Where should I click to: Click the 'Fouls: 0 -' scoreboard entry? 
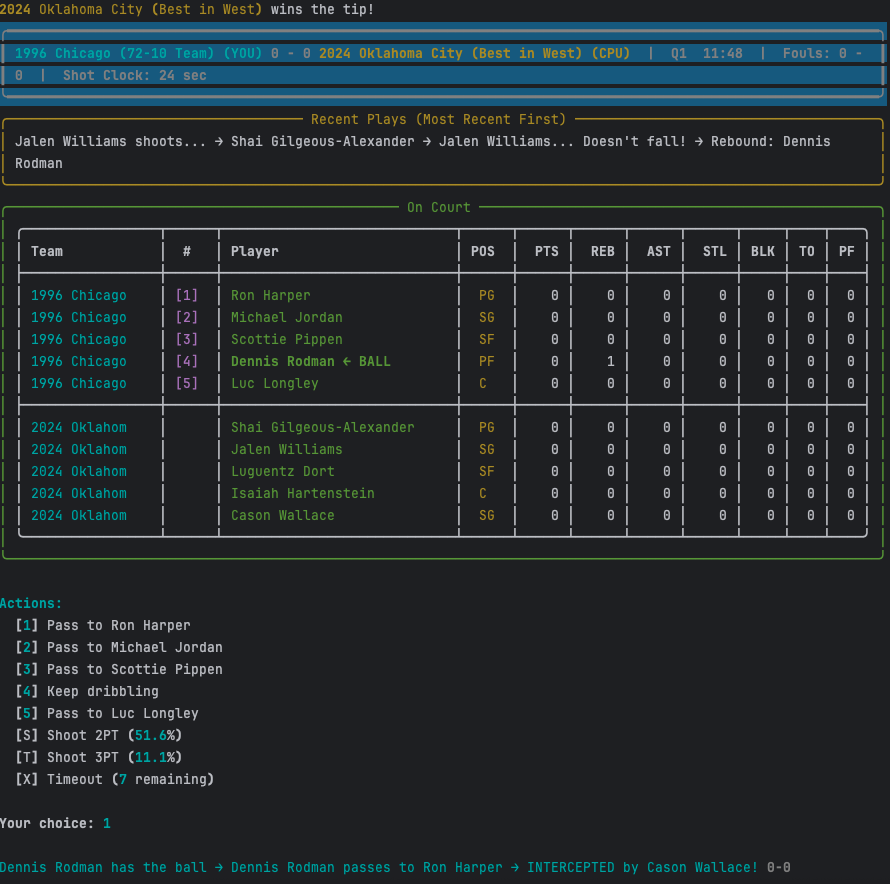822,53
